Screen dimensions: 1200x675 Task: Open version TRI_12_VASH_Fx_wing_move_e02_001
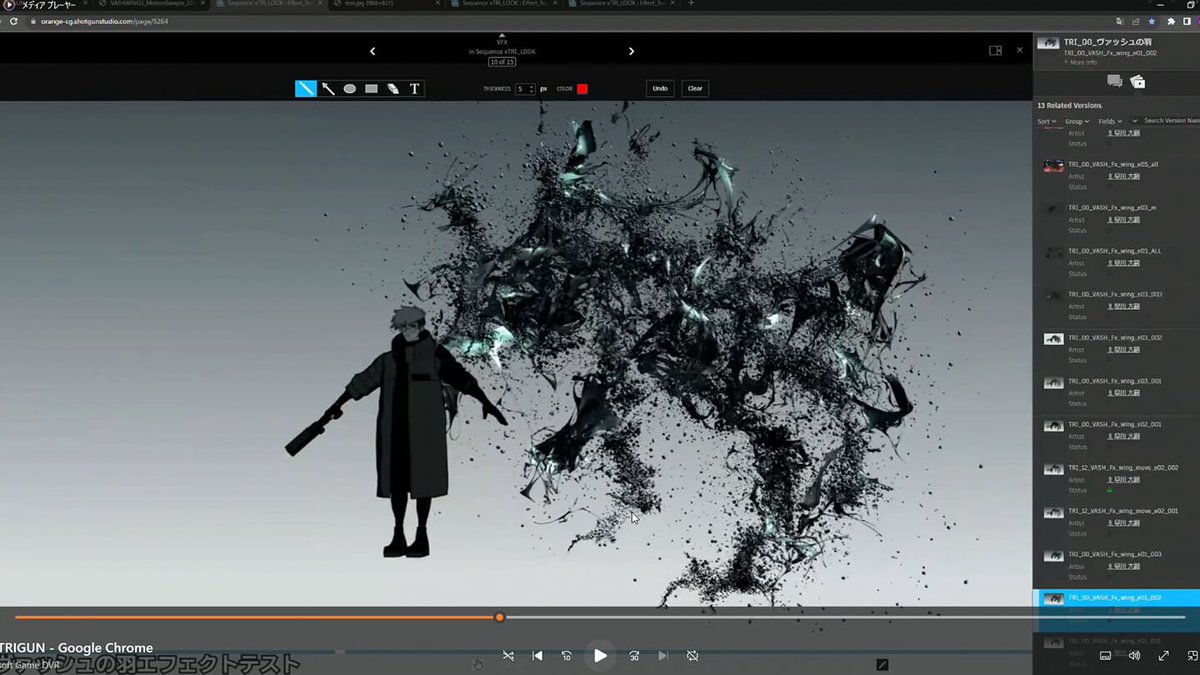[1123, 512]
